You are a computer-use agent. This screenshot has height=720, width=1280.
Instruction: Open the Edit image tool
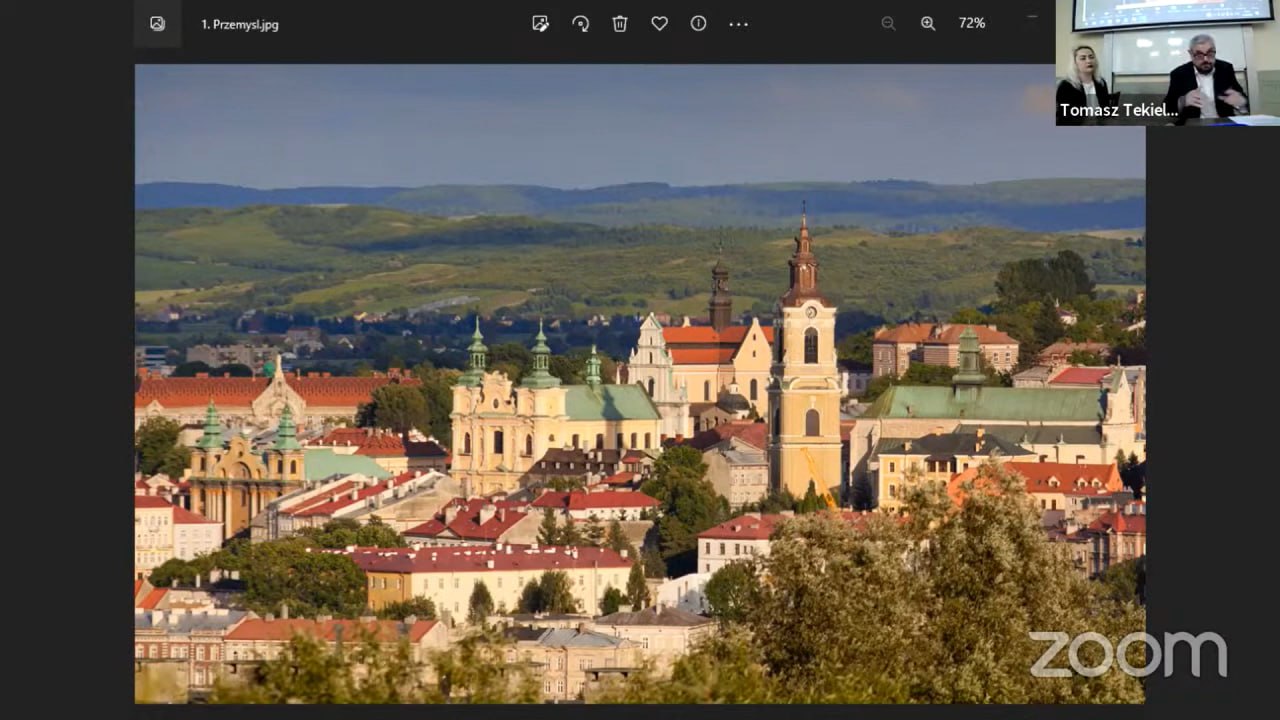(x=541, y=23)
